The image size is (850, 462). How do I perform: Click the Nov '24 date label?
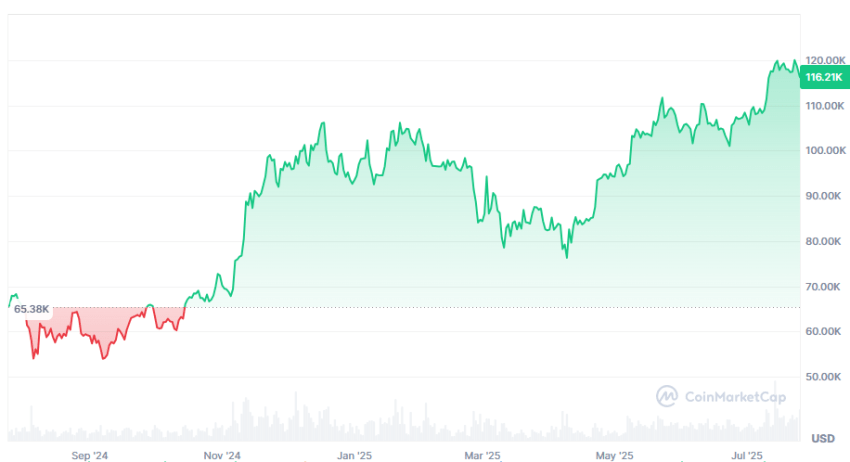(222, 456)
